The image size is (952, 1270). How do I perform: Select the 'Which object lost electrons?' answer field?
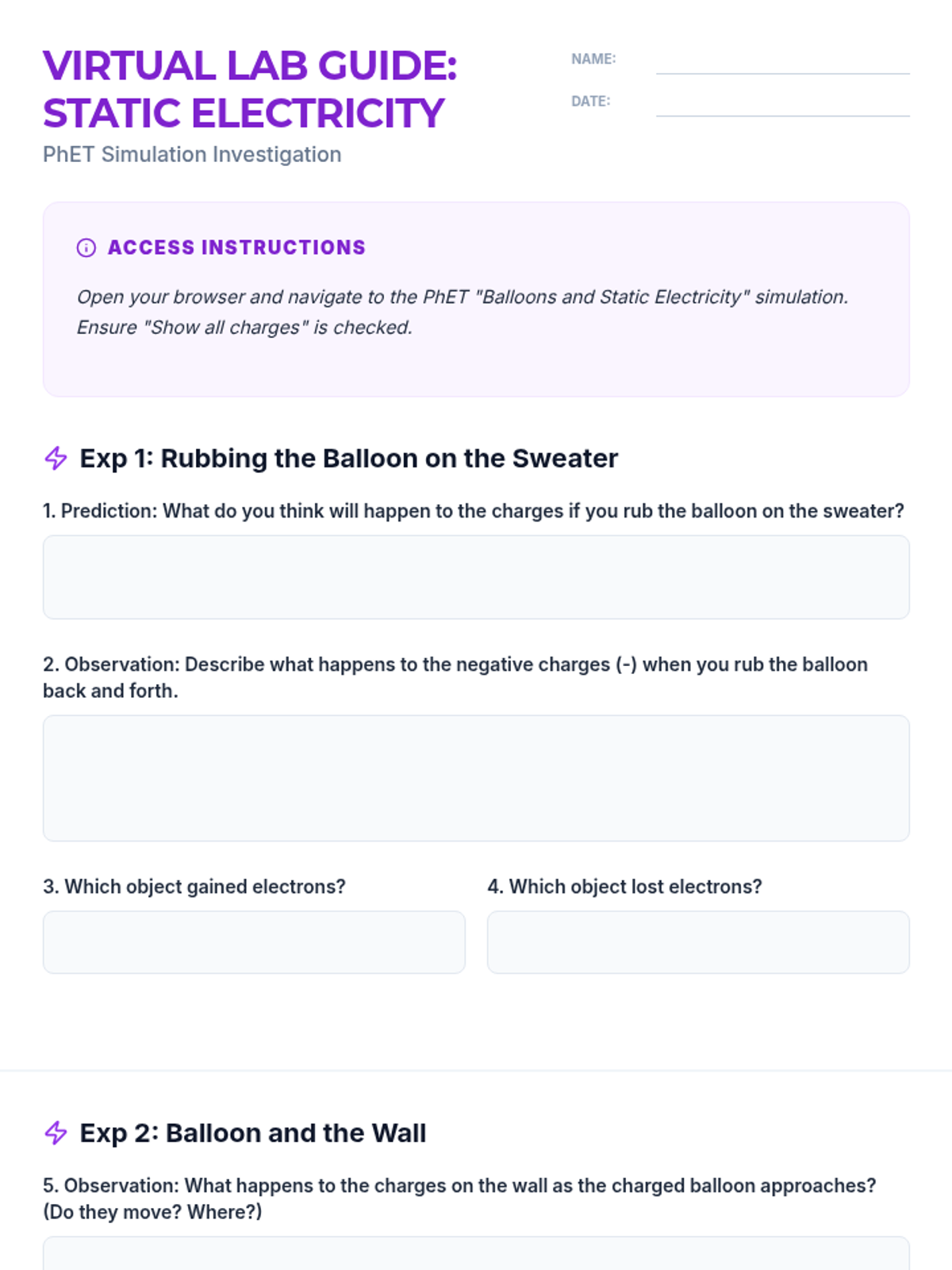[x=698, y=942]
